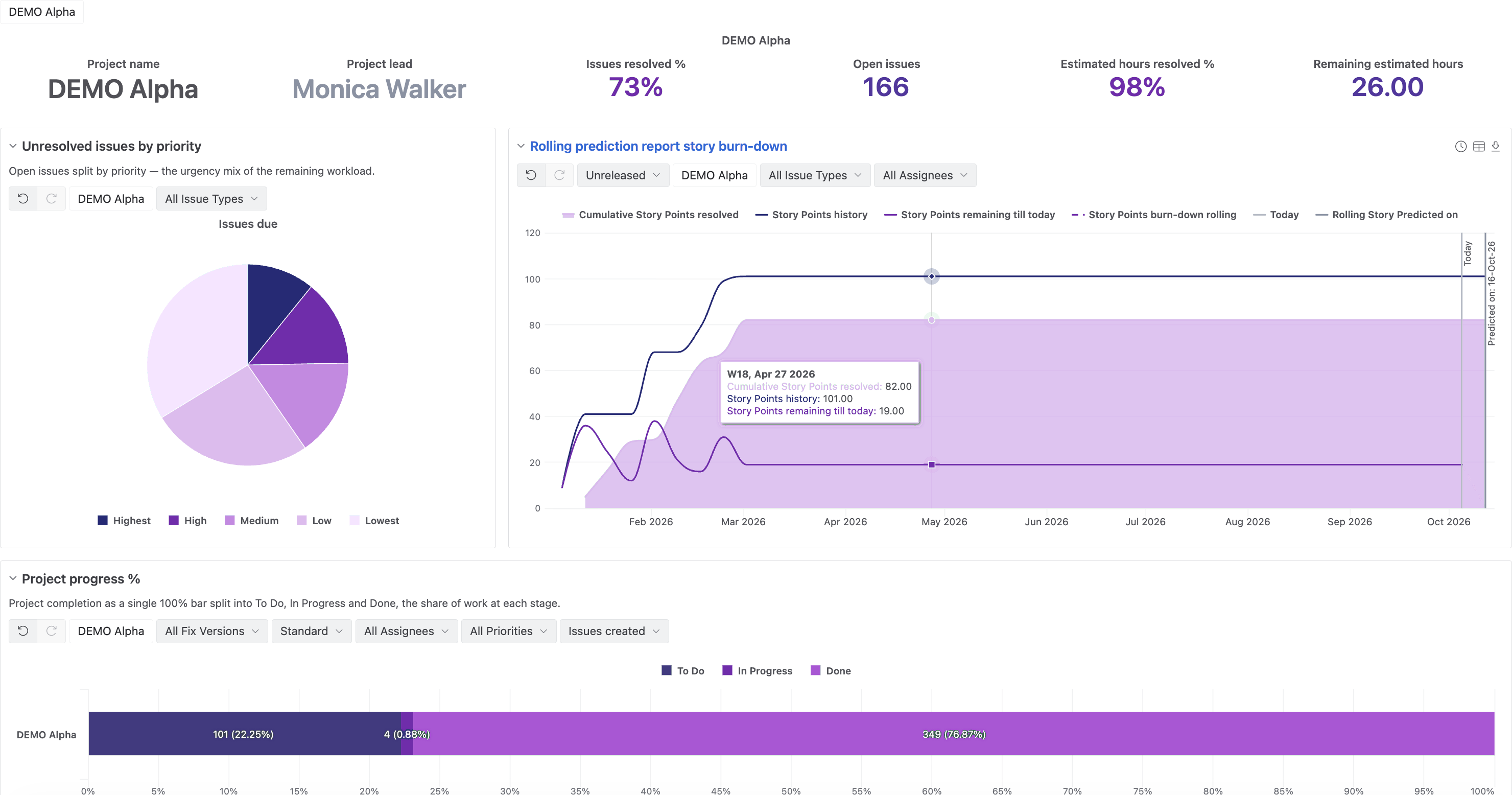
Task: Click Story Points history data point at 101
Action: click(x=932, y=276)
